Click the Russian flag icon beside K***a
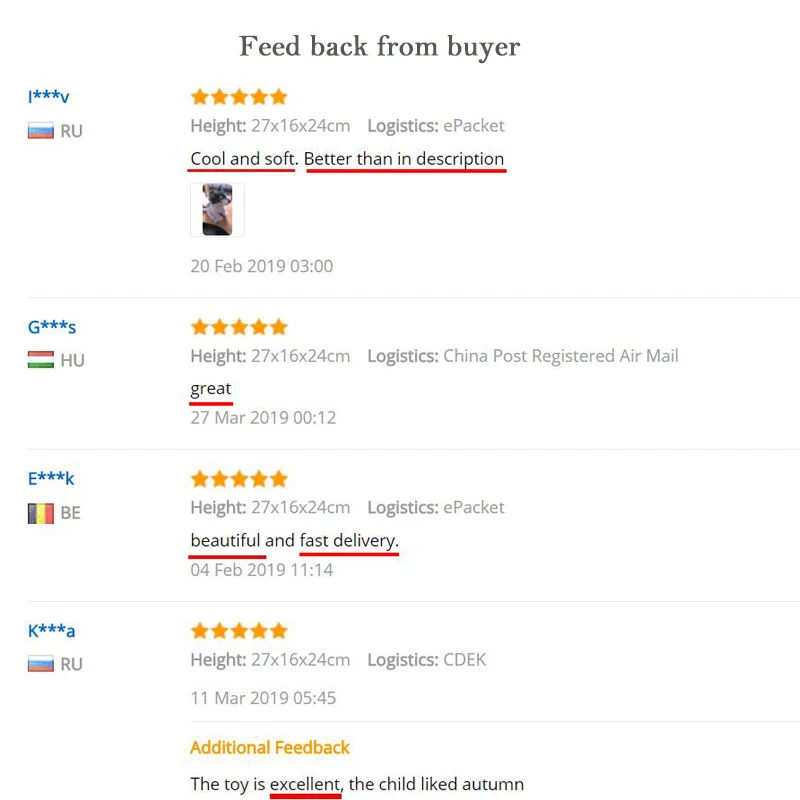 (x=40, y=664)
